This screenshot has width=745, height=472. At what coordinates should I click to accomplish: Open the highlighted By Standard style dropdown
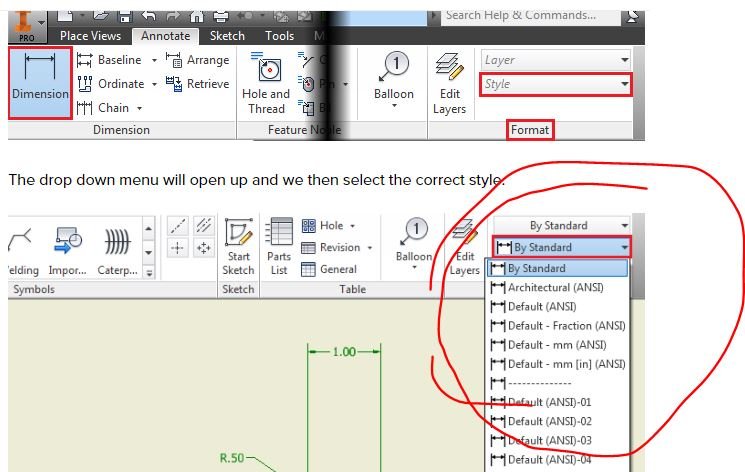pos(562,247)
